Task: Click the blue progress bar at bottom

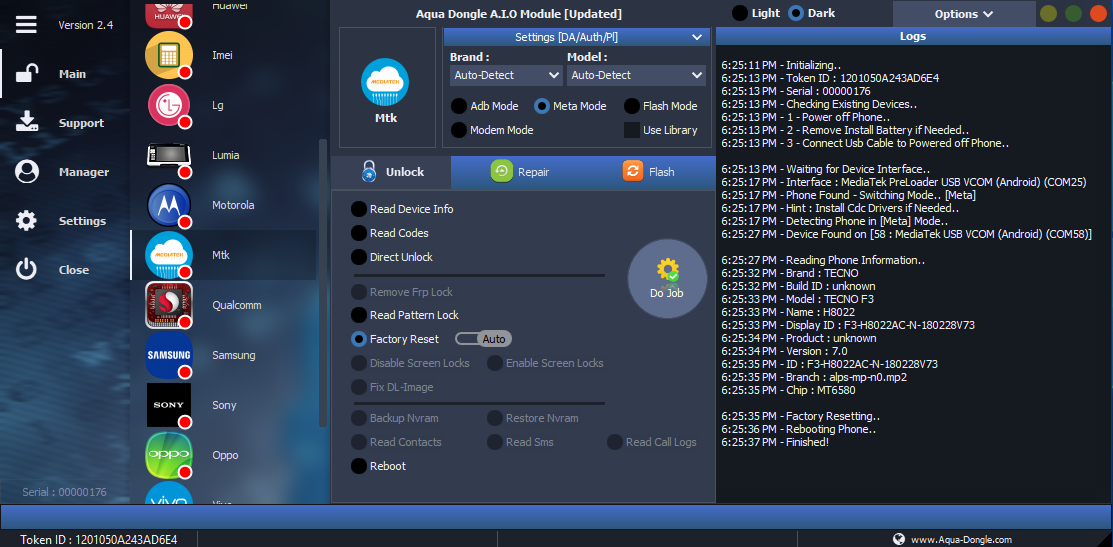Action: point(556,515)
